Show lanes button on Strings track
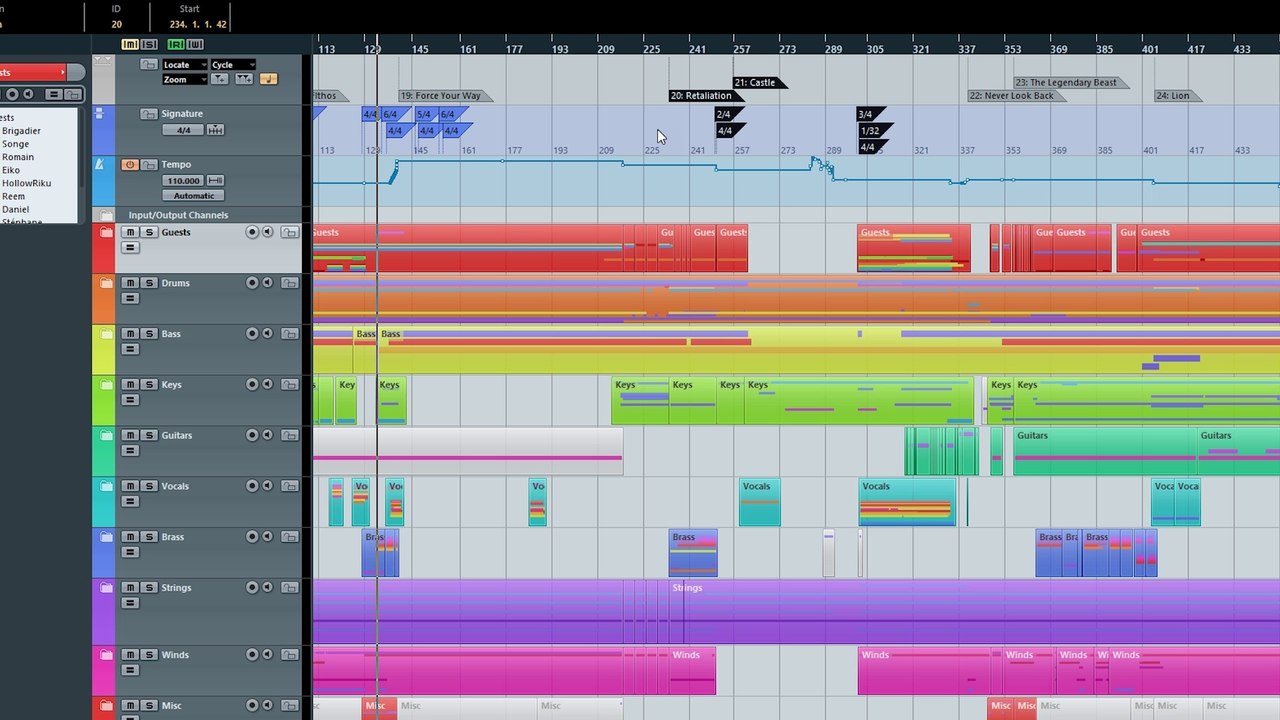This screenshot has height=720, width=1280. pos(129,604)
